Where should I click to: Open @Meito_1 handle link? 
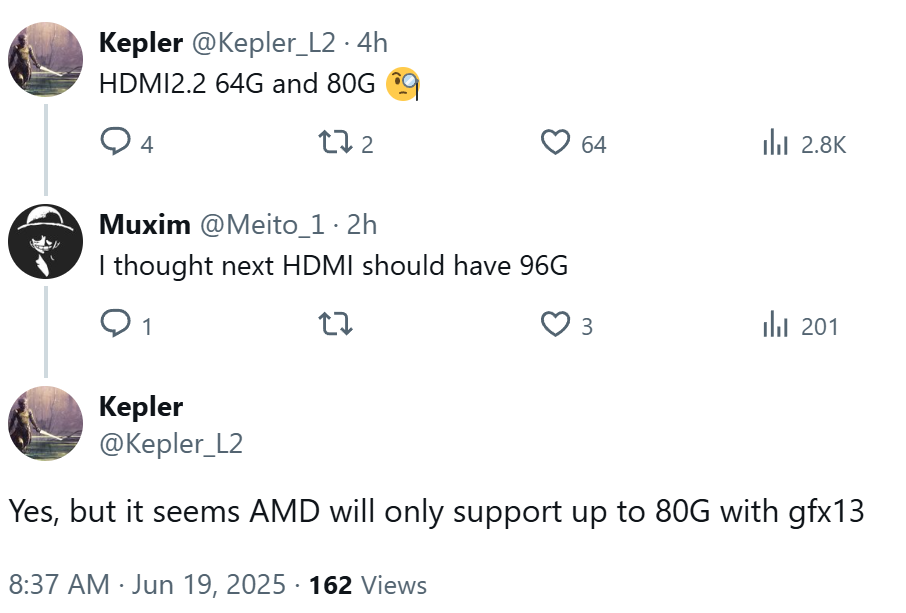pyautogui.click(x=261, y=224)
